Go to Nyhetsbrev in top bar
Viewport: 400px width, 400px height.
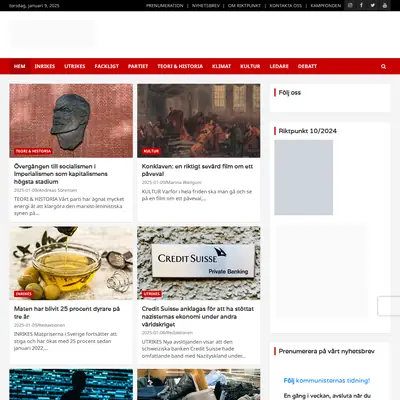(206, 6)
